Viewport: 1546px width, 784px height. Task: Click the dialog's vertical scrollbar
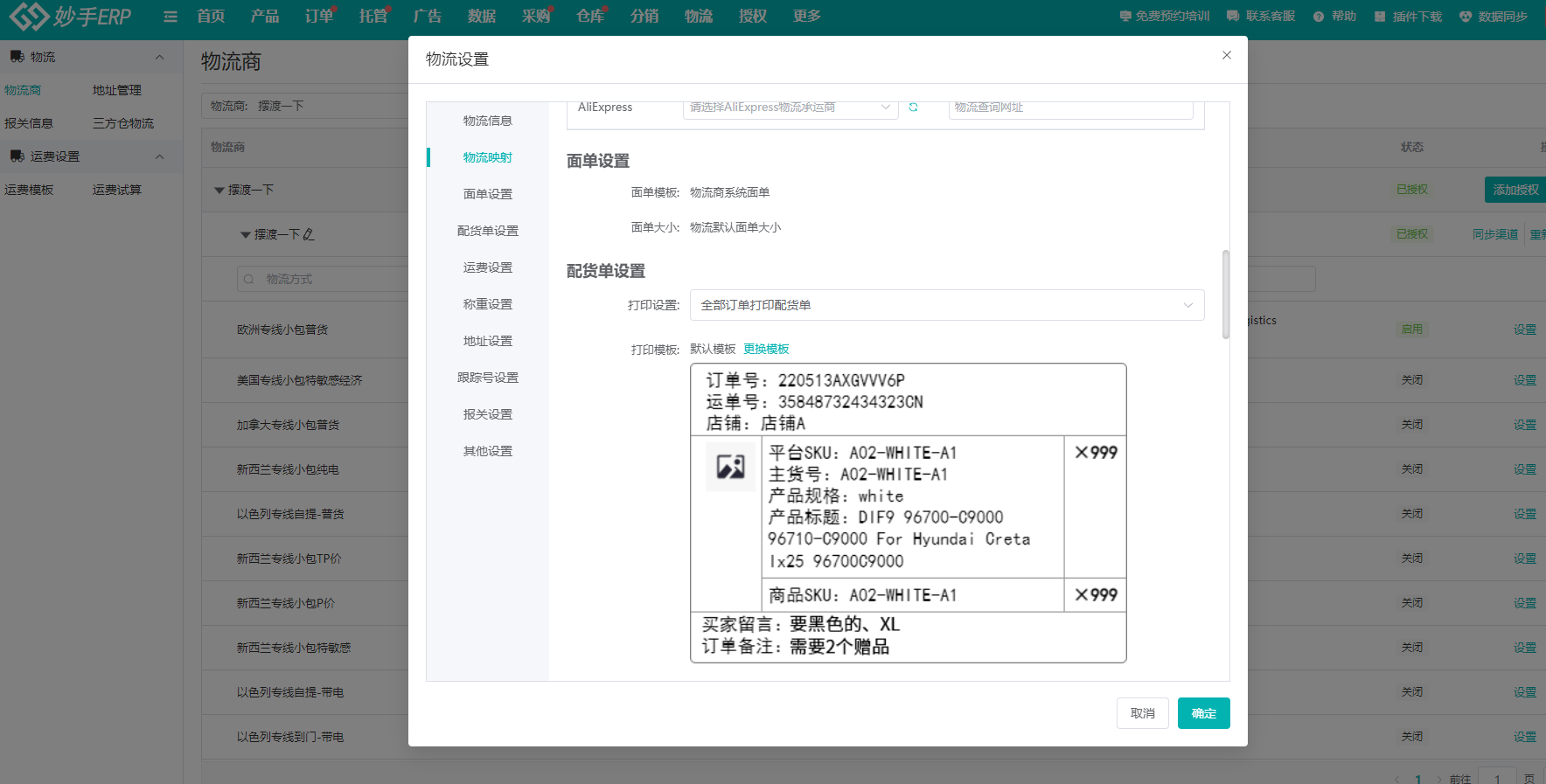click(x=1225, y=295)
